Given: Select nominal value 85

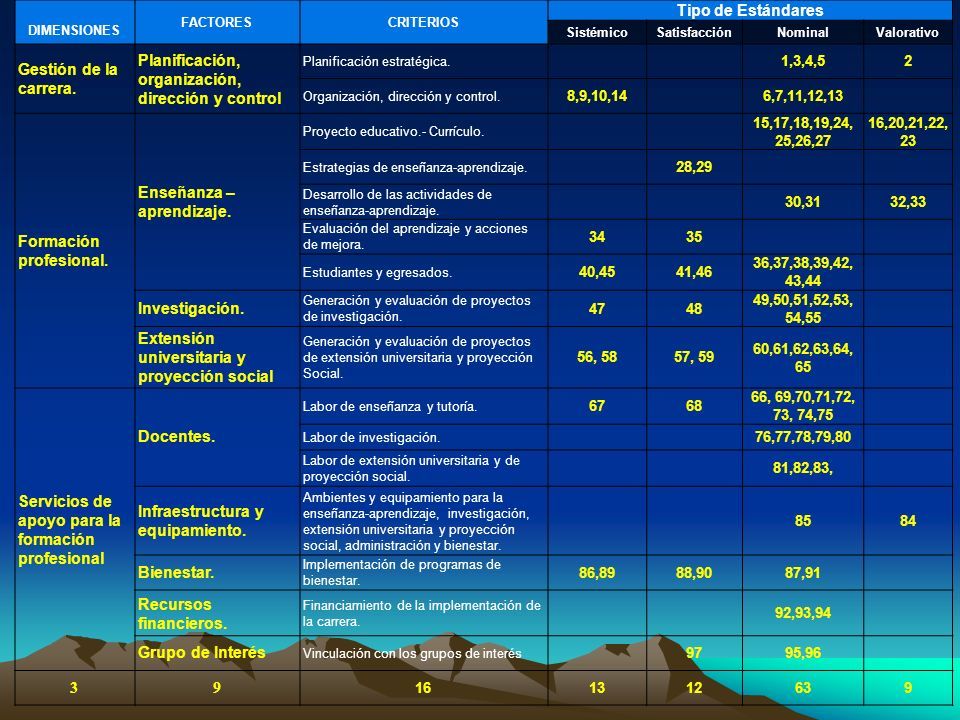Looking at the screenshot, I should 803,521.
